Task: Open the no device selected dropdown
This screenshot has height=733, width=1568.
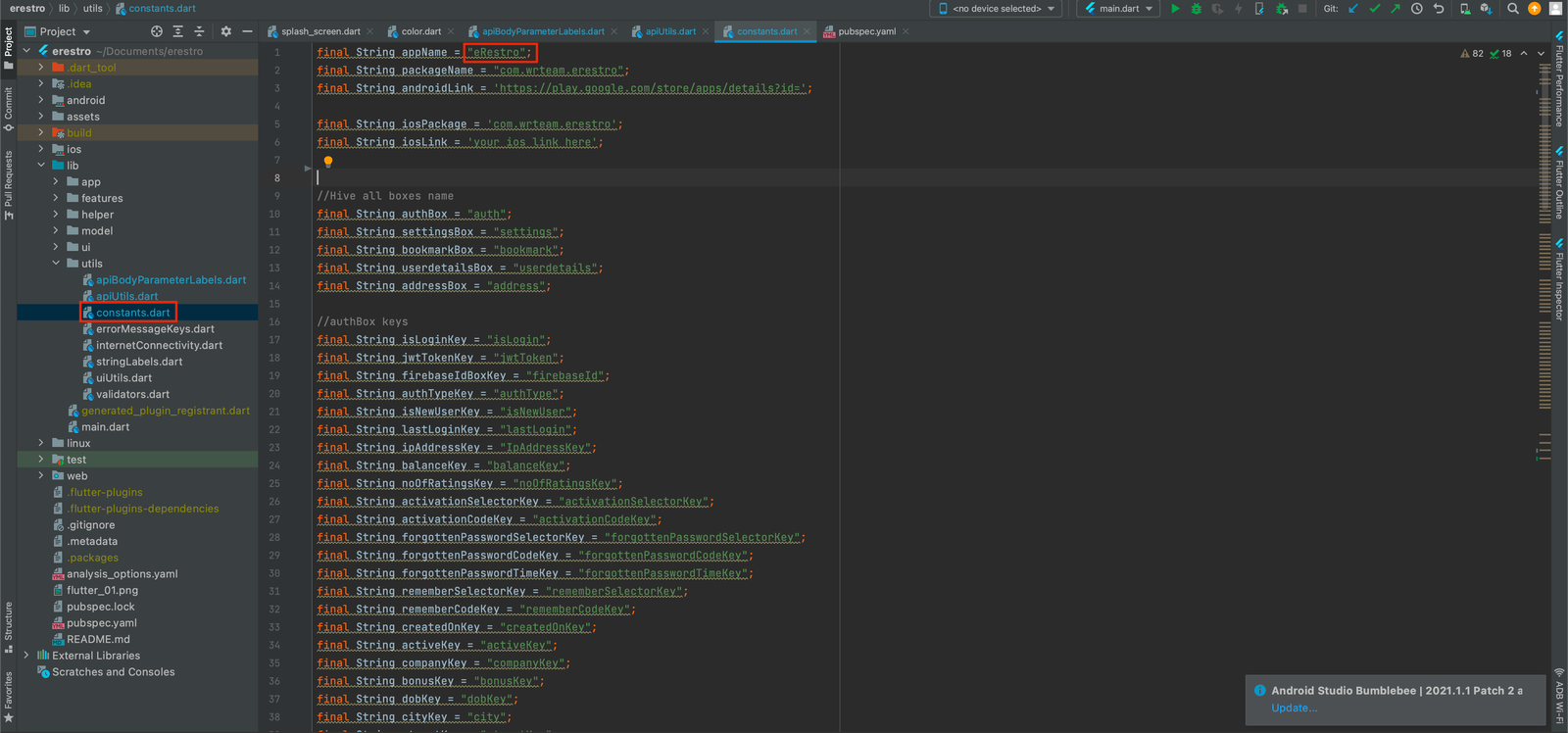Action: 997,9
